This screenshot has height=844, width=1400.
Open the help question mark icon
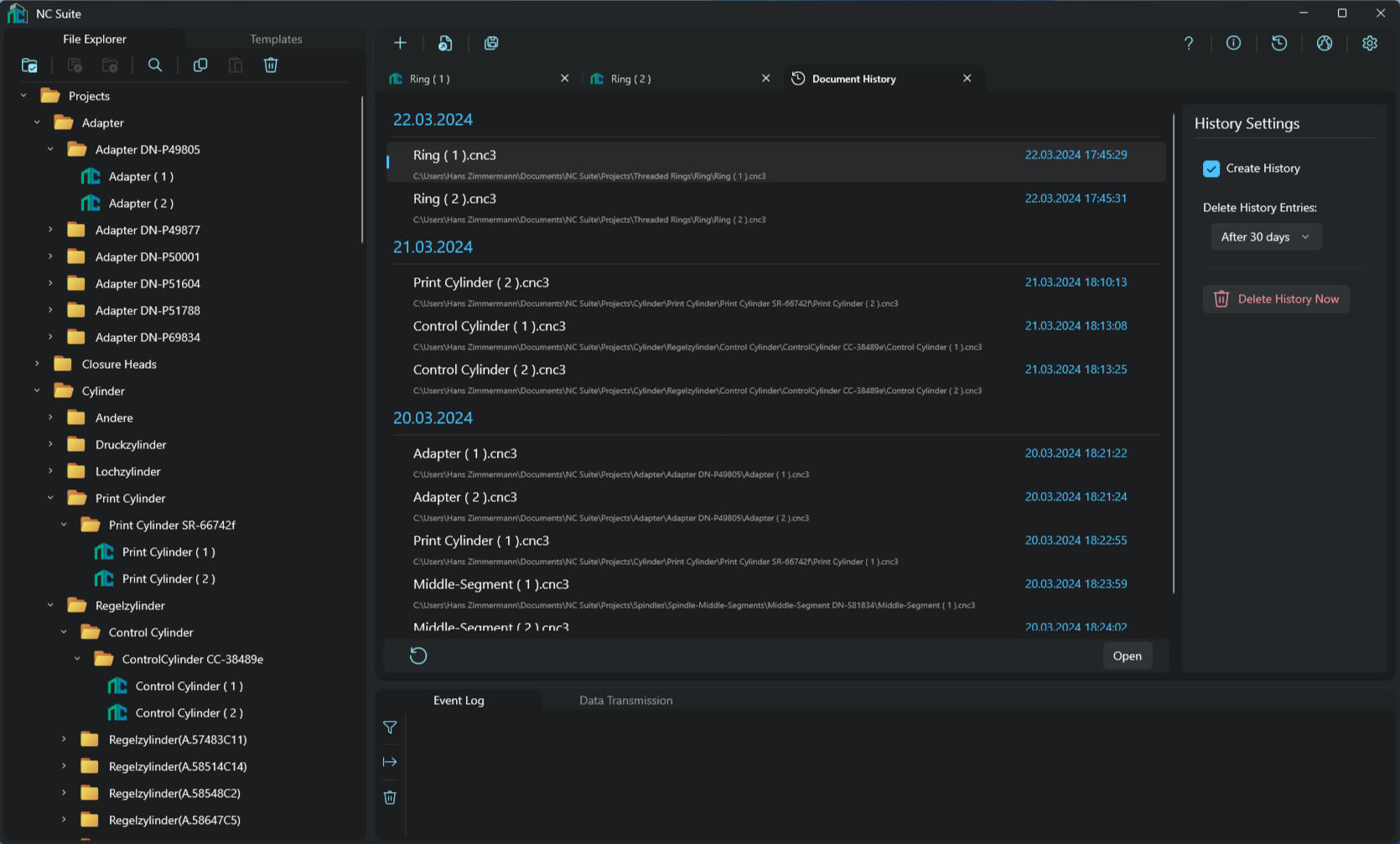pos(1188,44)
